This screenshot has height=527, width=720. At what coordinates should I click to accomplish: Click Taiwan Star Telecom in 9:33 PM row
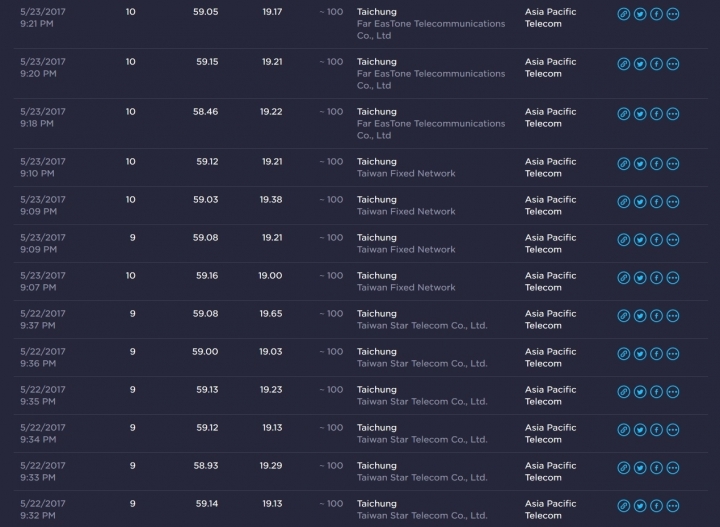pyautogui.click(x=422, y=477)
